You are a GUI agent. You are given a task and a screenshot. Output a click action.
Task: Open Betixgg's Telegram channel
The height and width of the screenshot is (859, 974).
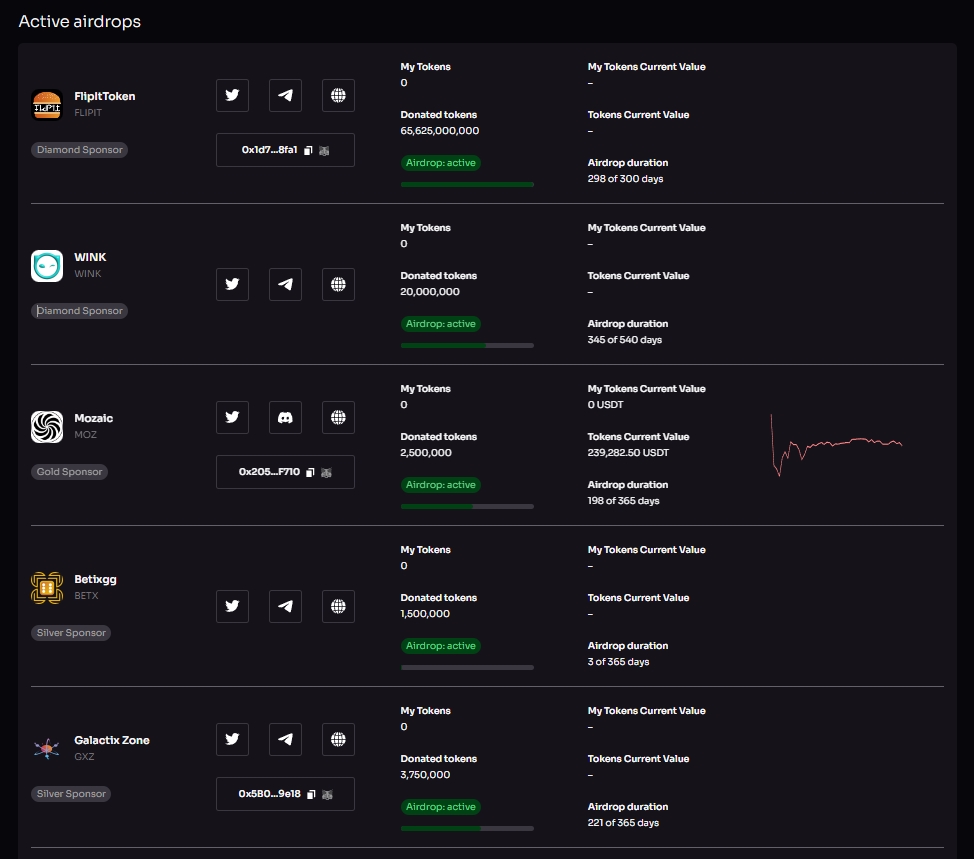click(x=286, y=606)
